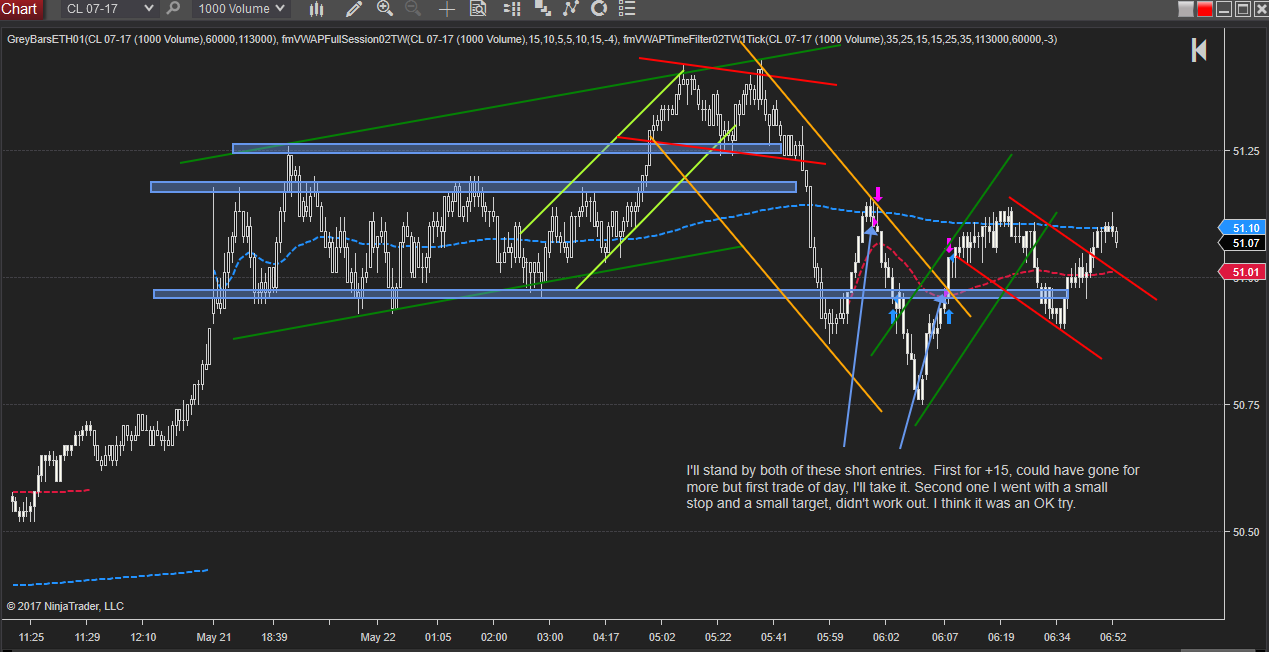The image size is (1269, 652).
Task: Click the 51.25 price axis label
Action: pos(1245,151)
